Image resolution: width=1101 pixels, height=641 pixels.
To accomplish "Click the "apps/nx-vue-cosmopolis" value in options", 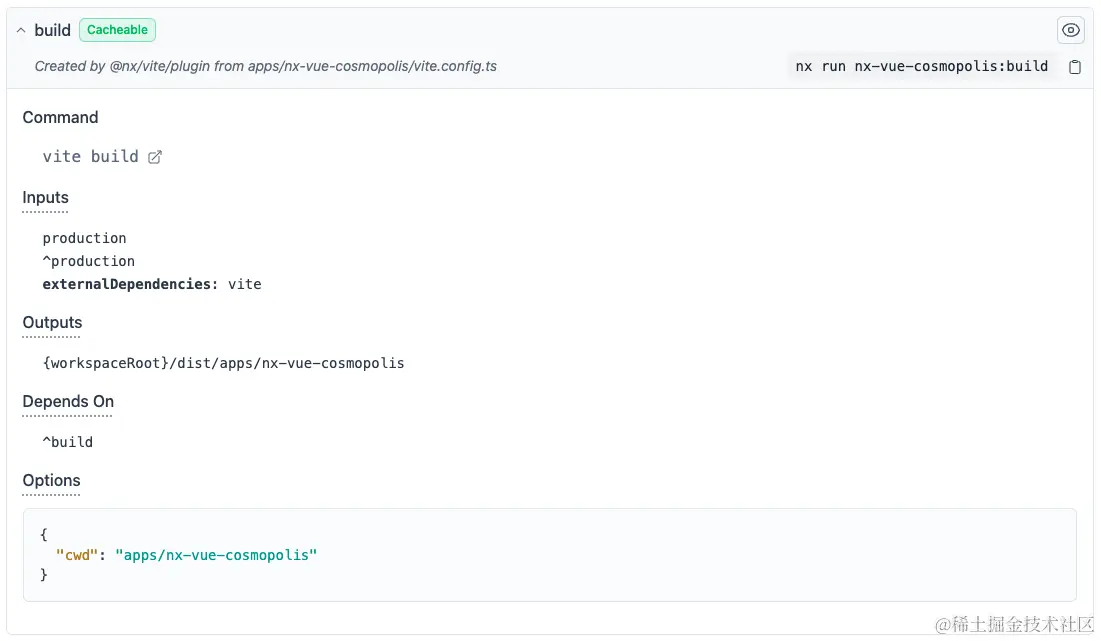I will [x=216, y=555].
